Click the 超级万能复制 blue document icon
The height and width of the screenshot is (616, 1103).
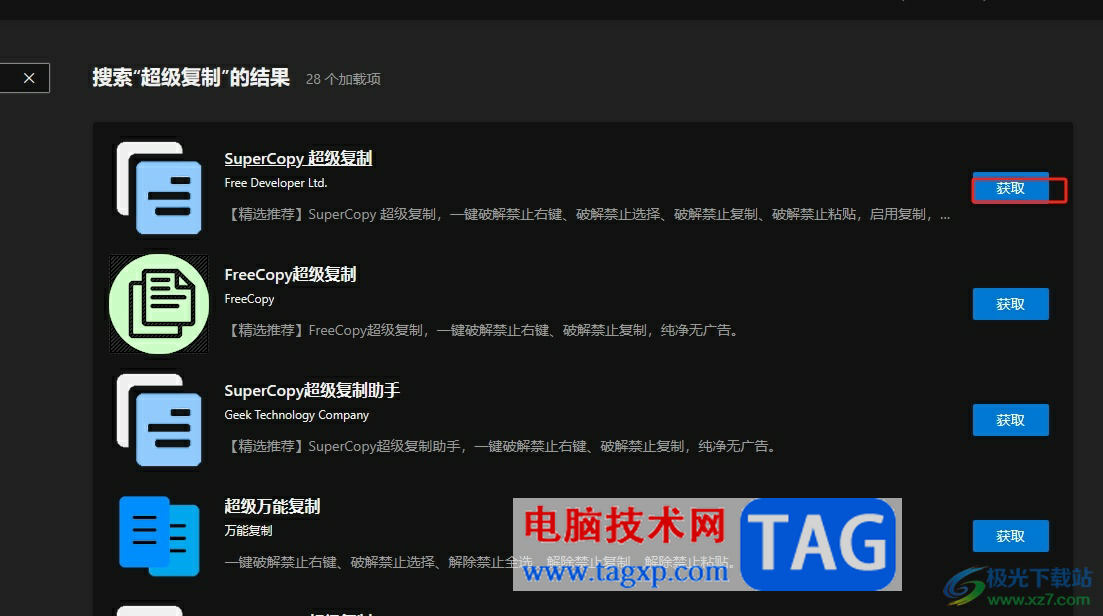(x=159, y=536)
